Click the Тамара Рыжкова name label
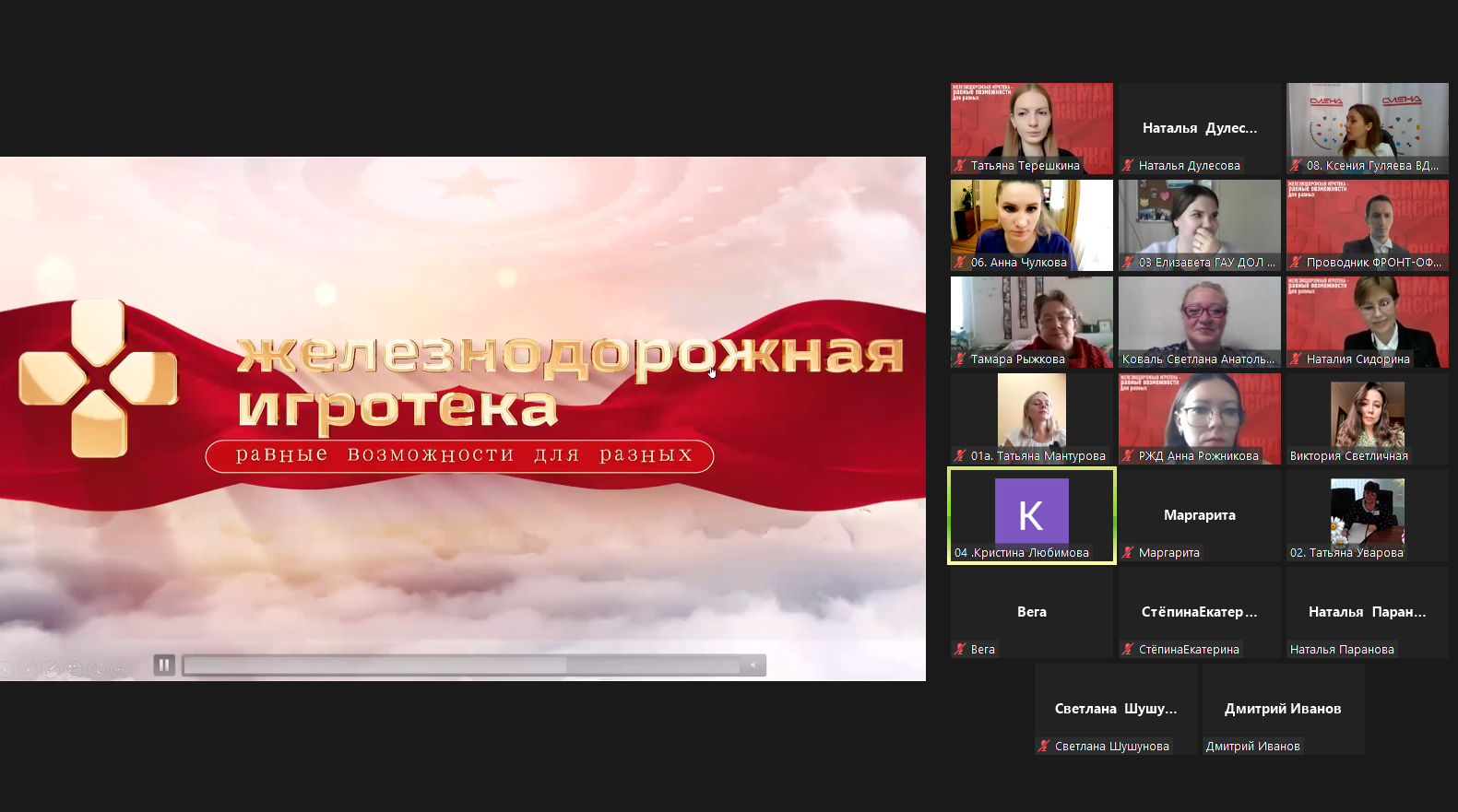This screenshot has width=1458, height=812. pyautogui.click(x=1017, y=359)
